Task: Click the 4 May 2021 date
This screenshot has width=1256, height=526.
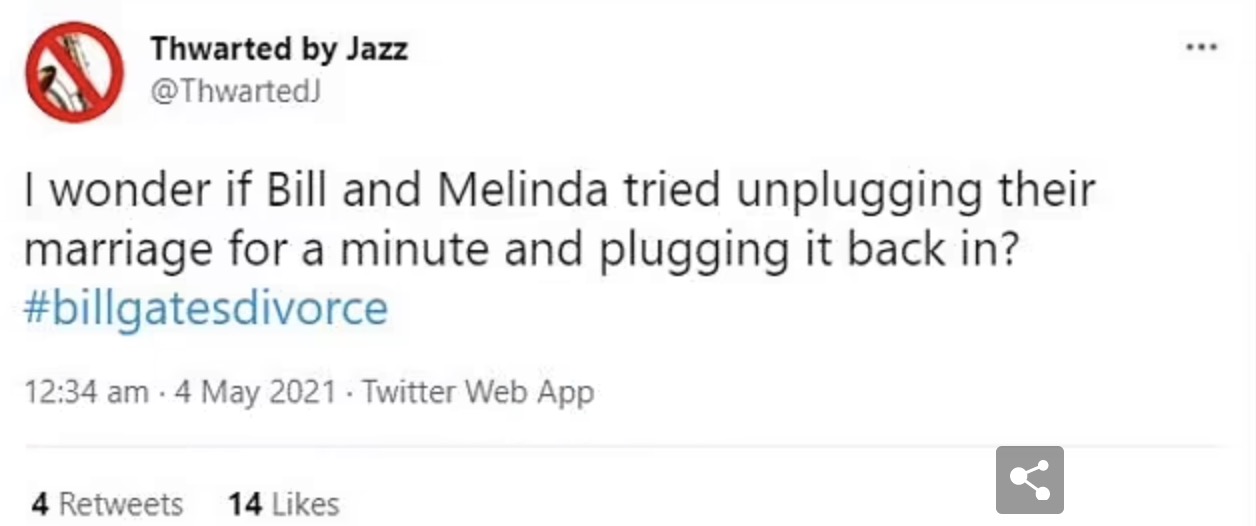Action: pyautogui.click(x=254, y=391)
